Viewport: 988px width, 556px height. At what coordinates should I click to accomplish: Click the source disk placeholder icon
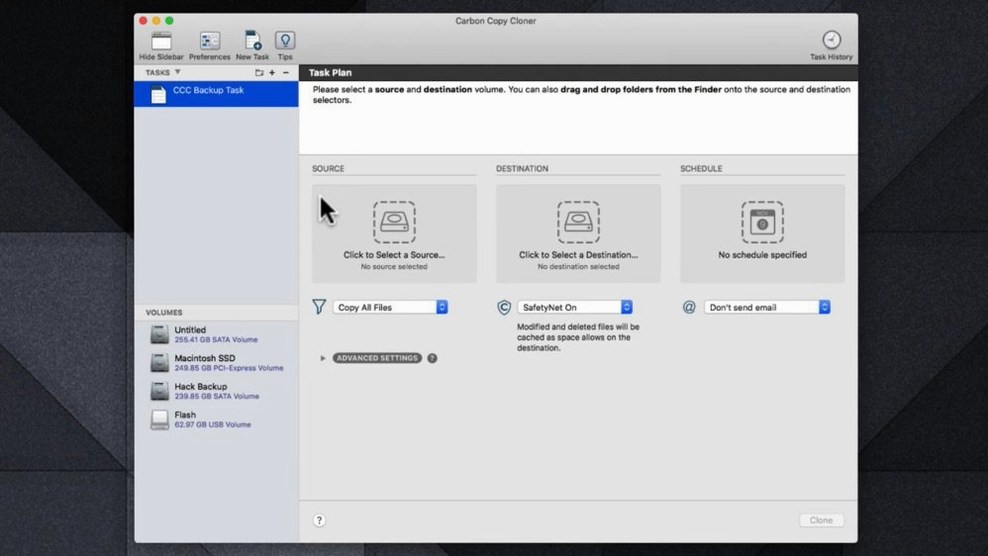tap(394, 222)
